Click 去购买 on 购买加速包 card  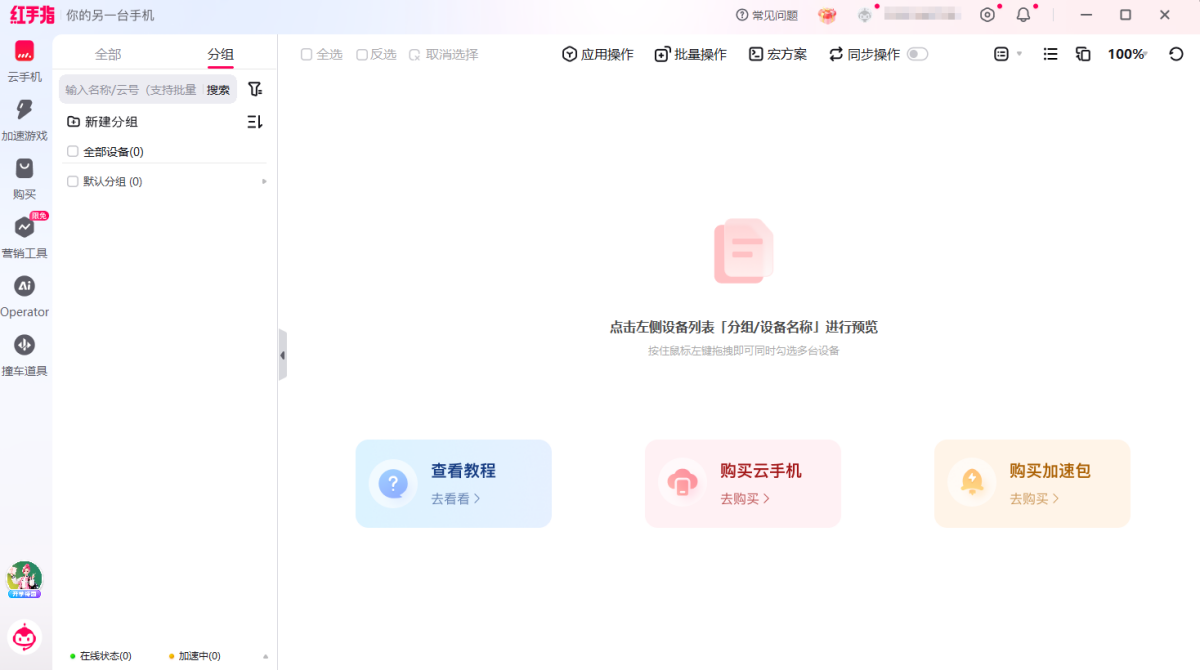point(1035,498)
